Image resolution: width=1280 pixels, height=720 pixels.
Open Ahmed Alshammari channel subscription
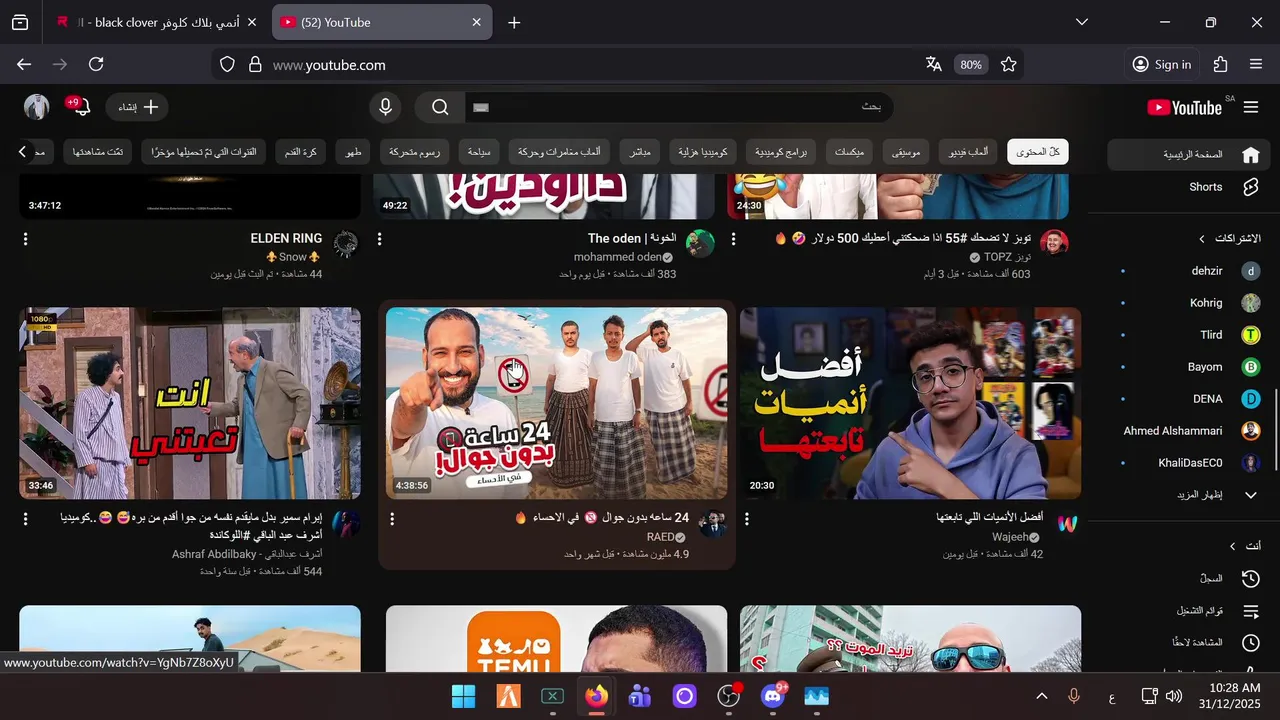pos(1189,431)
